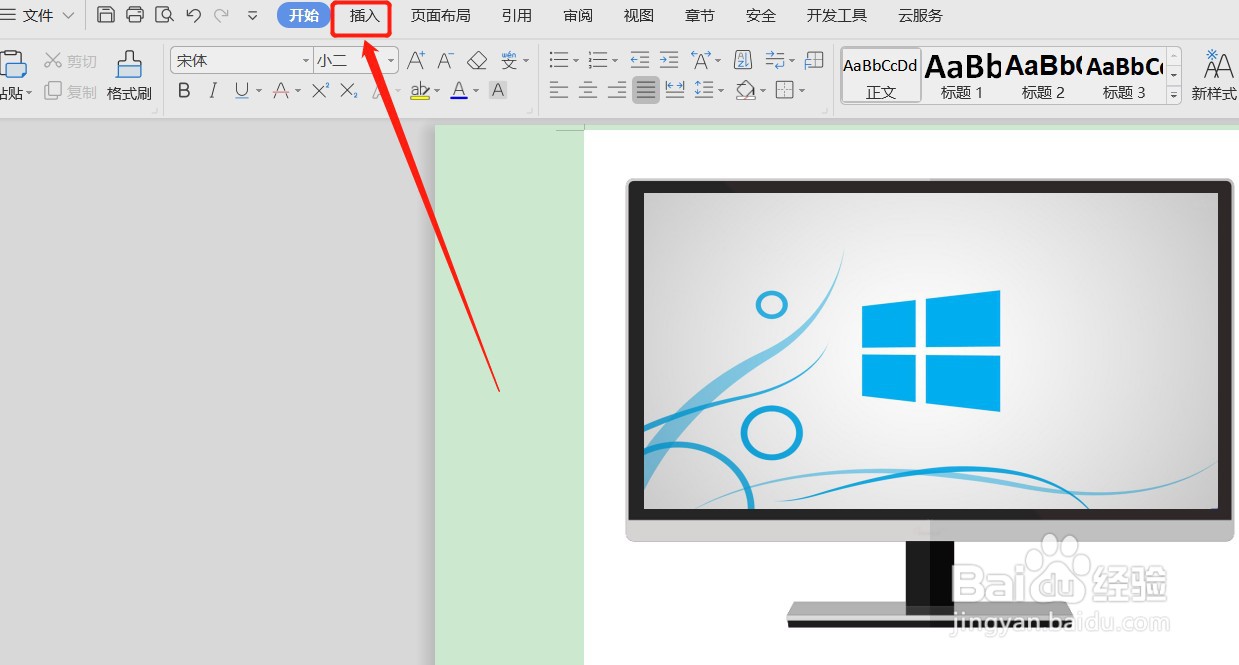This screenshot has height=665, width=1239.
Task: Open the font name 宋体 dropdown
Action: (x=305, y=61)
